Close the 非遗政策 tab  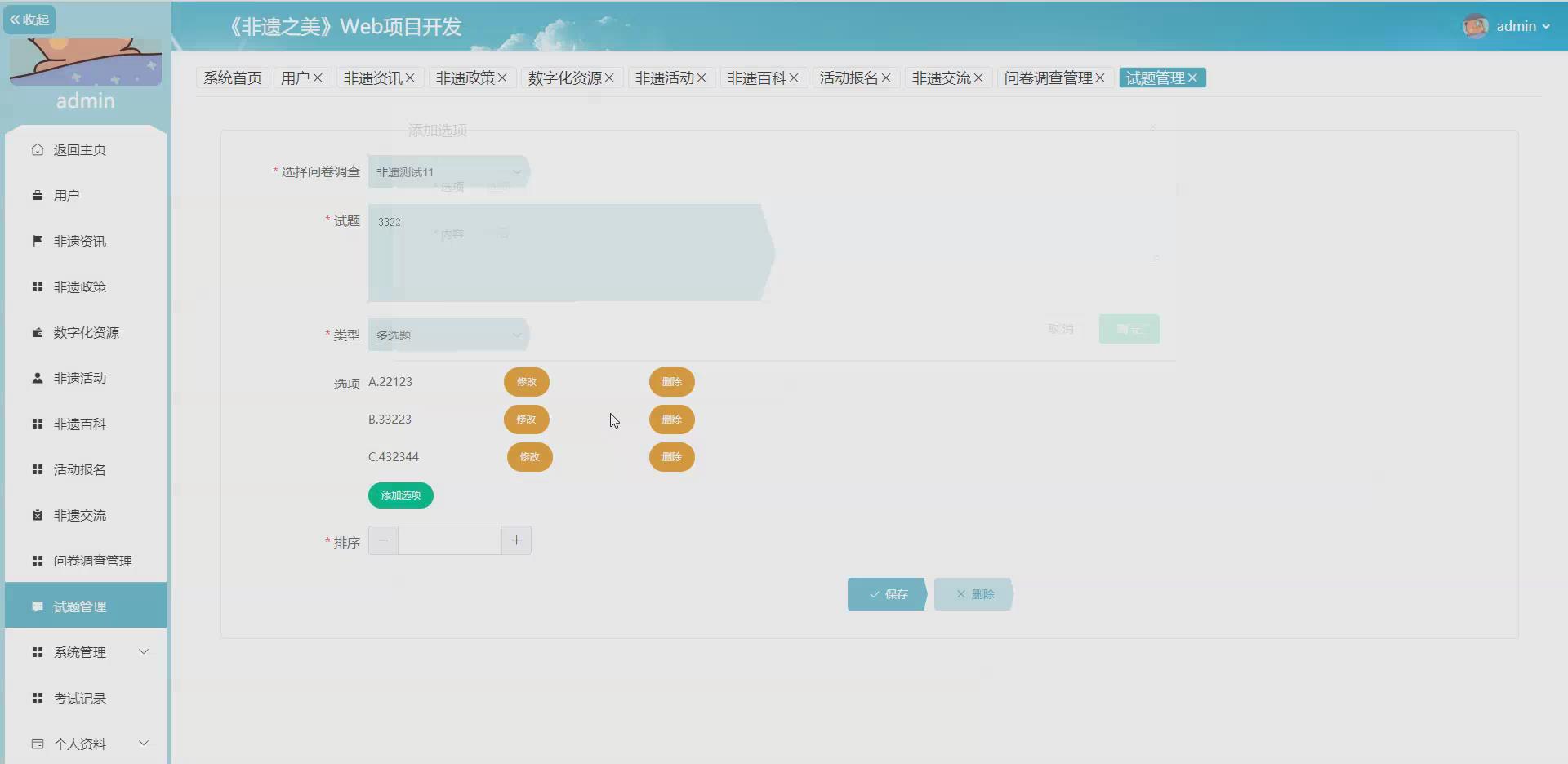click(503, 78)
